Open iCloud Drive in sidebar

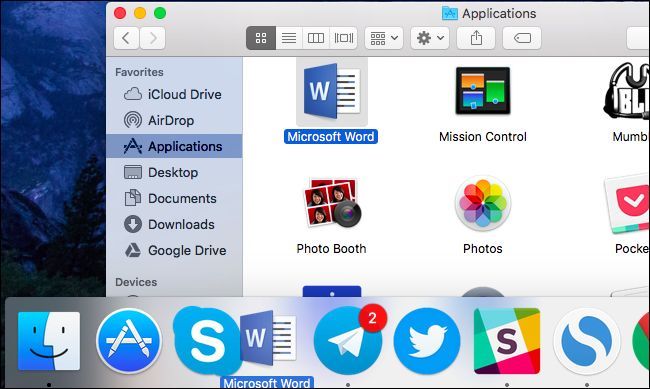tap(174, 94)
